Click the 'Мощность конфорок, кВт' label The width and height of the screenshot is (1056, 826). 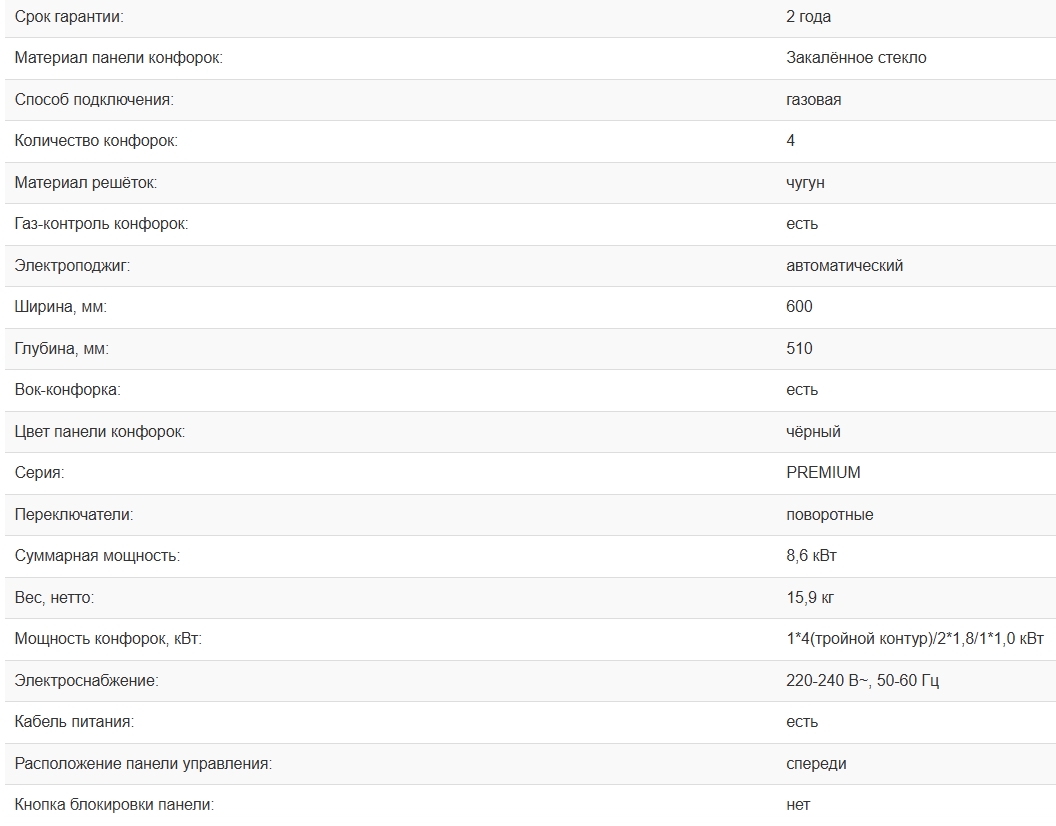point(108,639)
